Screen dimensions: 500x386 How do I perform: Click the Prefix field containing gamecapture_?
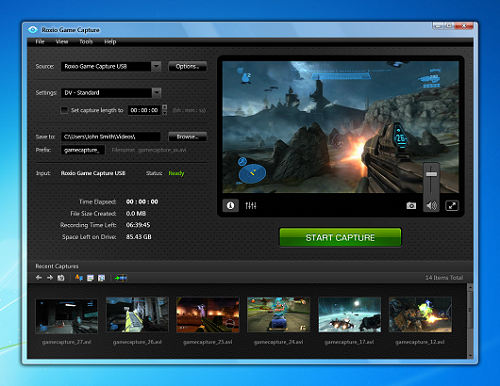[83, 150]
